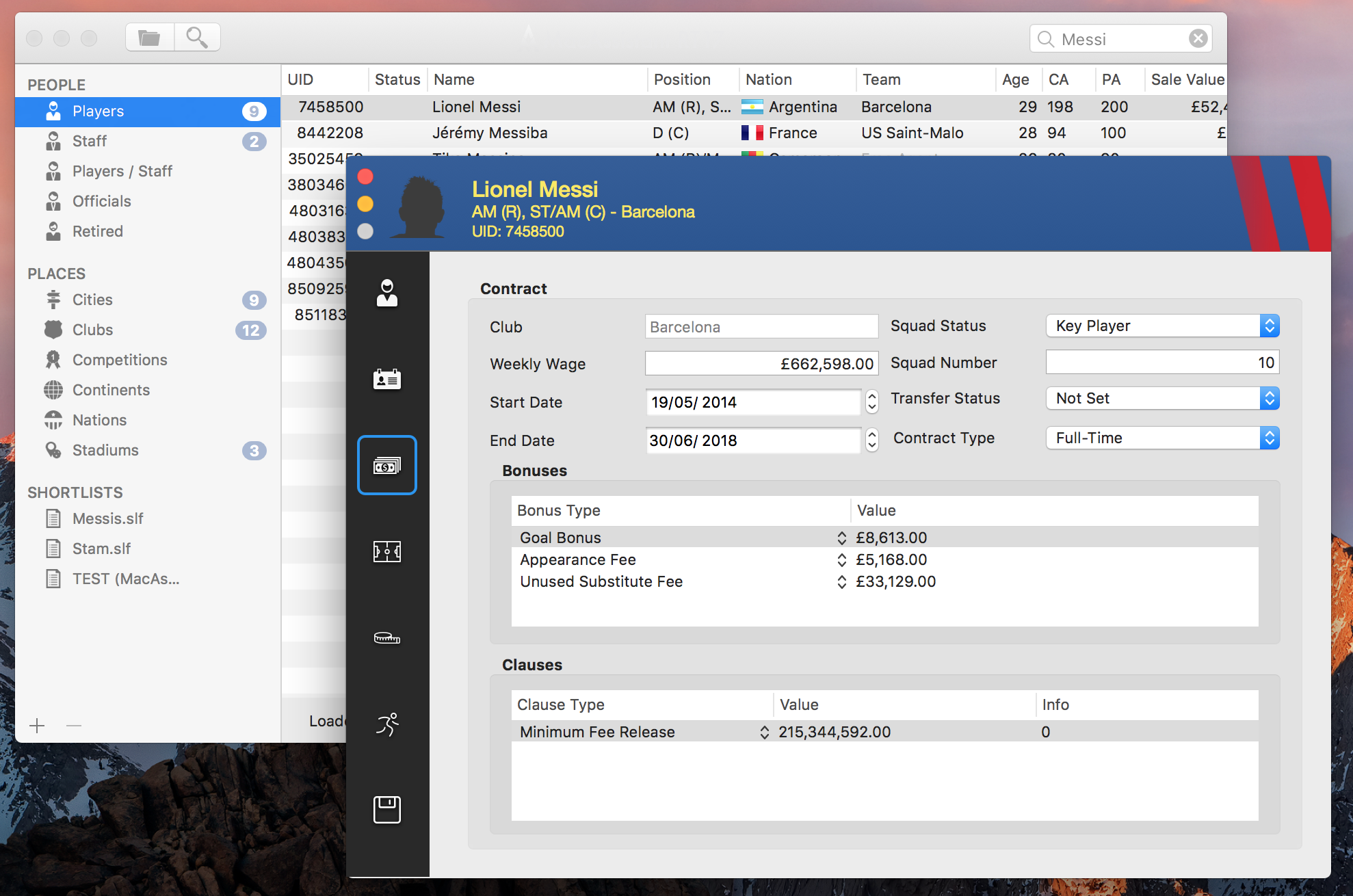1353x896 pixels.
Task: Sort by the Age column header
Action: click(1019, 80)
